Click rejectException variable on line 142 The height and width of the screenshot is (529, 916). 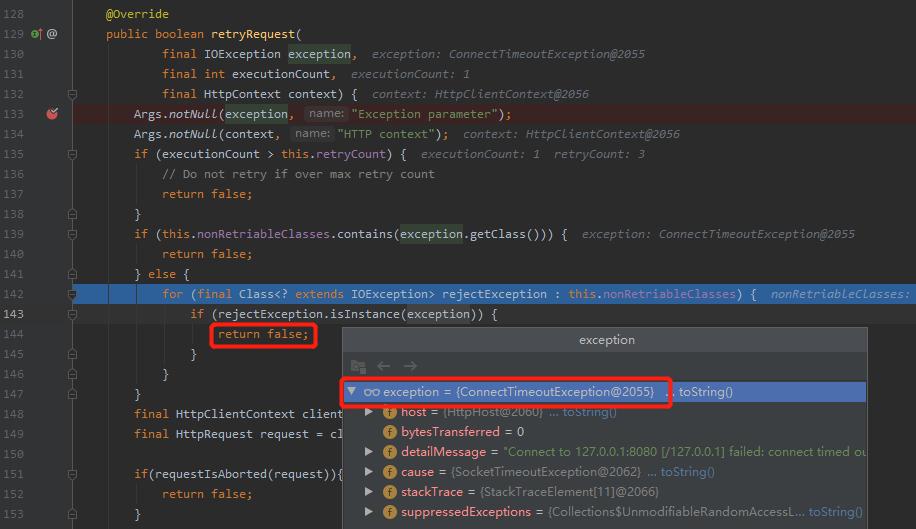pyautogui.click(x=494, y=294)
